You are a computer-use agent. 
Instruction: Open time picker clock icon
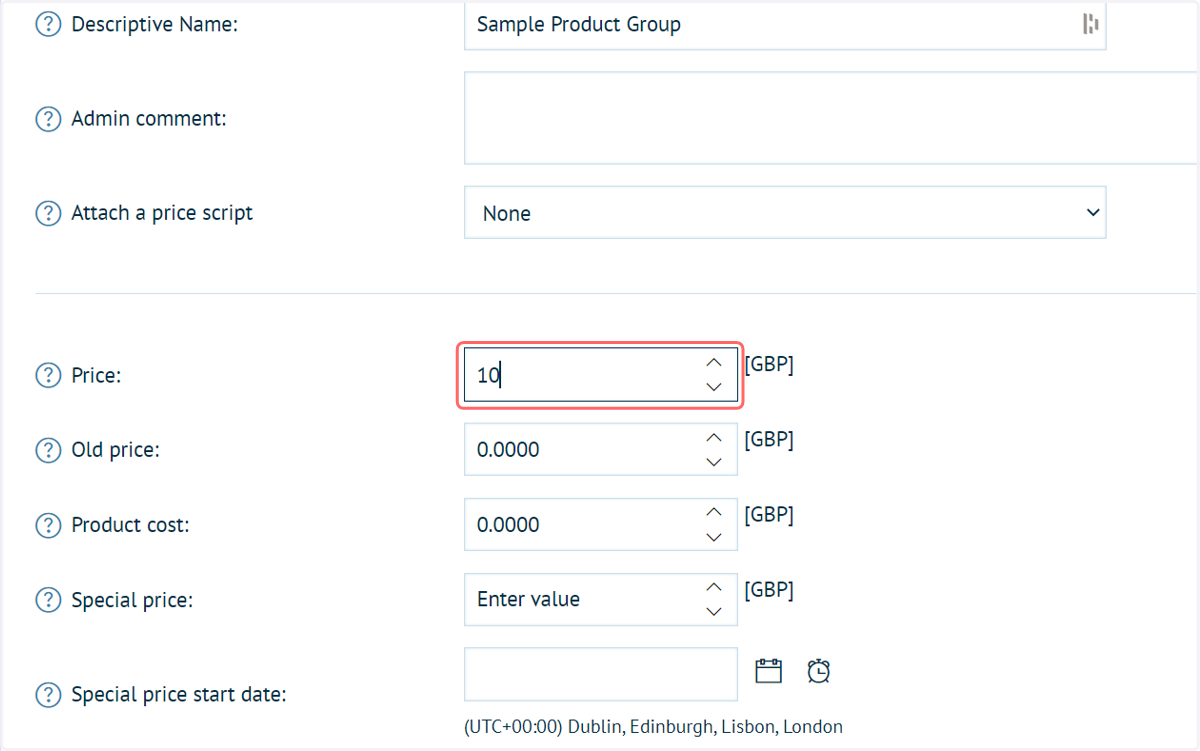pos(819,671)
